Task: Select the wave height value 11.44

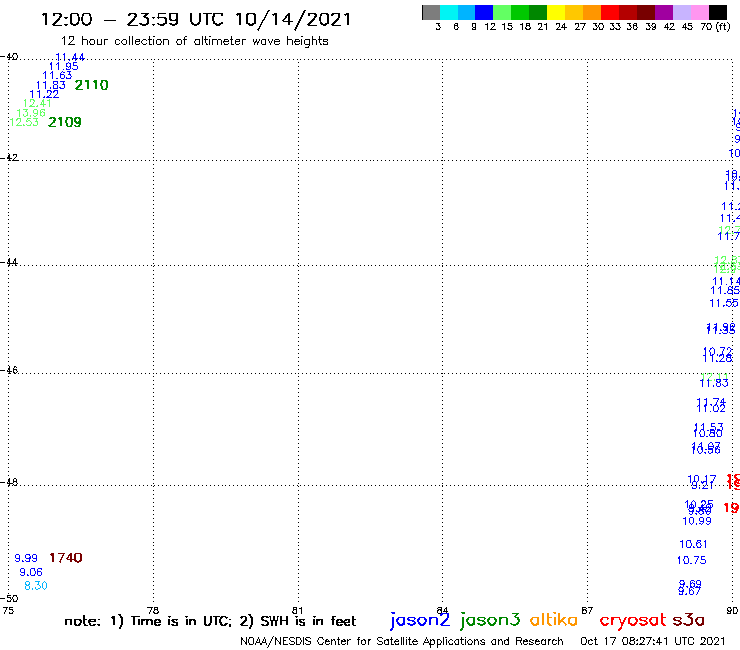Action: point(70,58)
